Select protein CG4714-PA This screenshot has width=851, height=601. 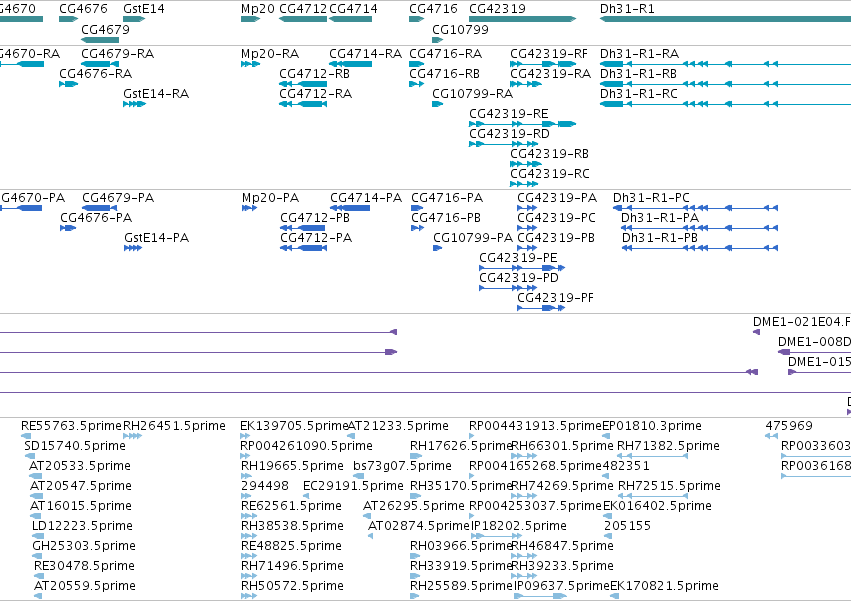350,208
